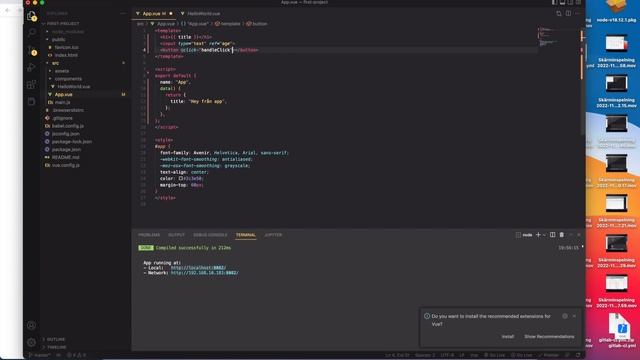640x360 pixels.
Task: Collapse the public folder
Action: point(58,40)
